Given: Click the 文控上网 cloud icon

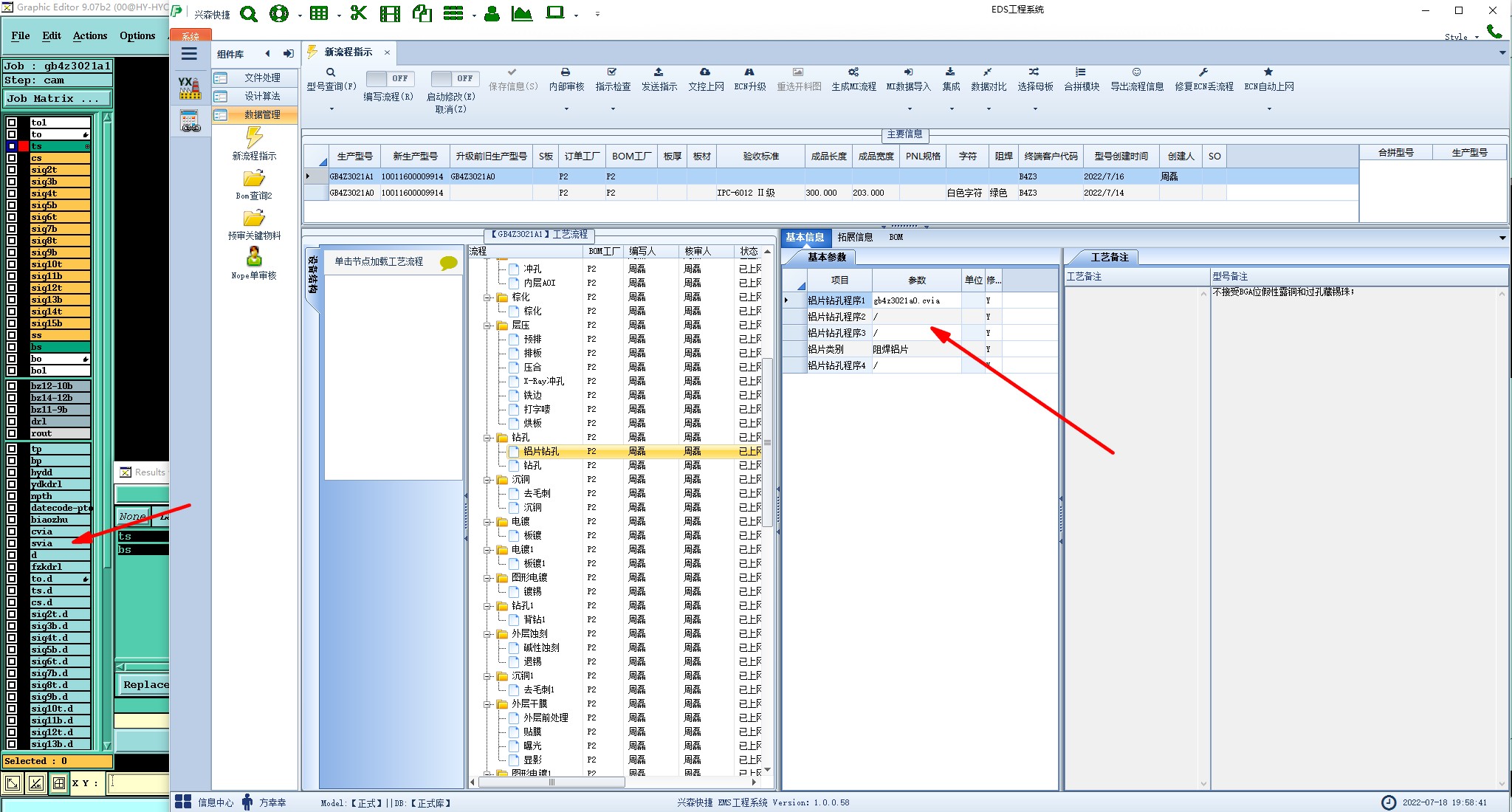Looking at the screenshot, I should tap(705, 72).
